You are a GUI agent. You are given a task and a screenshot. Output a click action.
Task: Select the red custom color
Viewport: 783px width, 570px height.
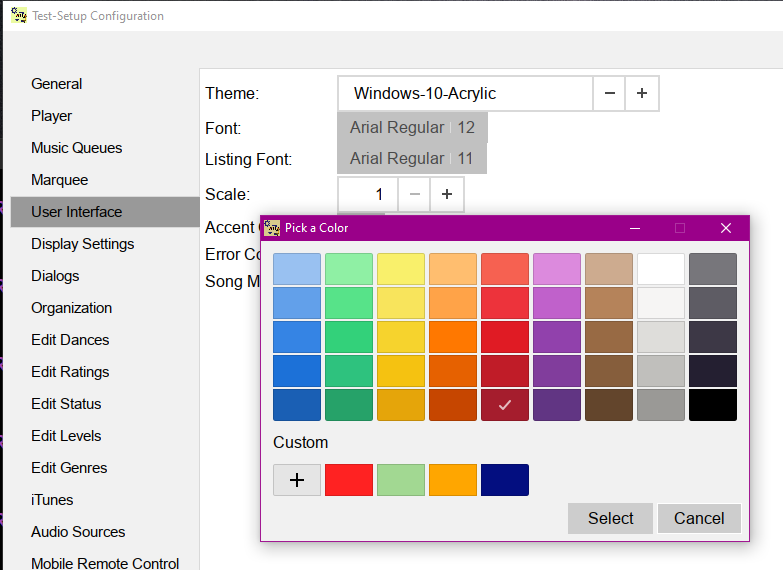coord(349,480)
